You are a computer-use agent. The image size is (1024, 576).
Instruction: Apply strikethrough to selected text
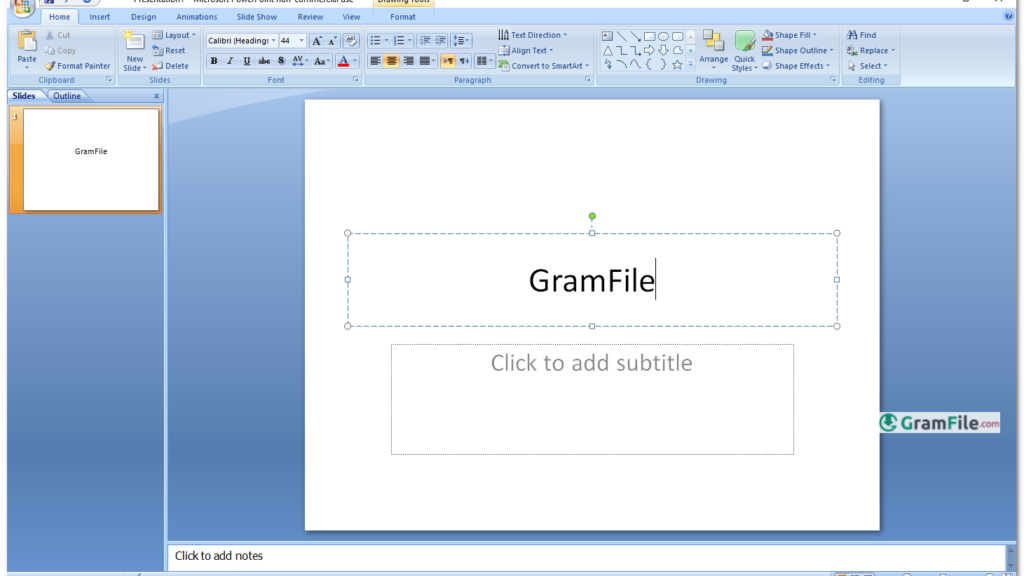[264, 60]
